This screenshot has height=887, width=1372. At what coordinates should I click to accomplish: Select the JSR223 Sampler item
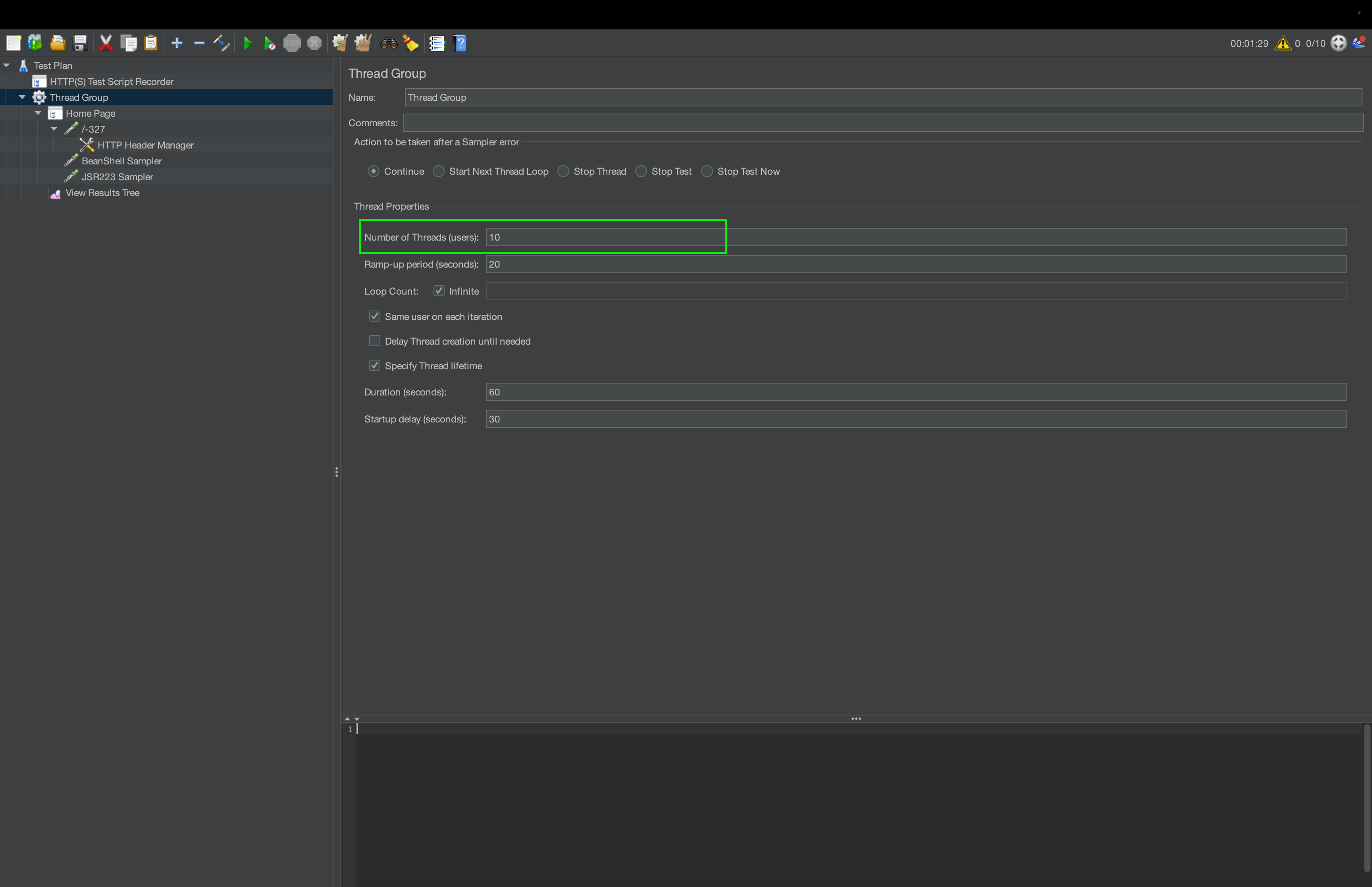117,177
